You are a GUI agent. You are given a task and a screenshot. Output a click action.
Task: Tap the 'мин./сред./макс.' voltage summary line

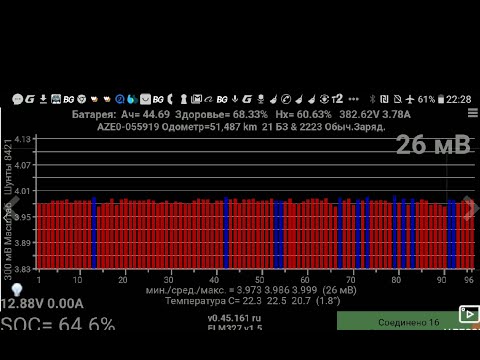pos(251,290)
